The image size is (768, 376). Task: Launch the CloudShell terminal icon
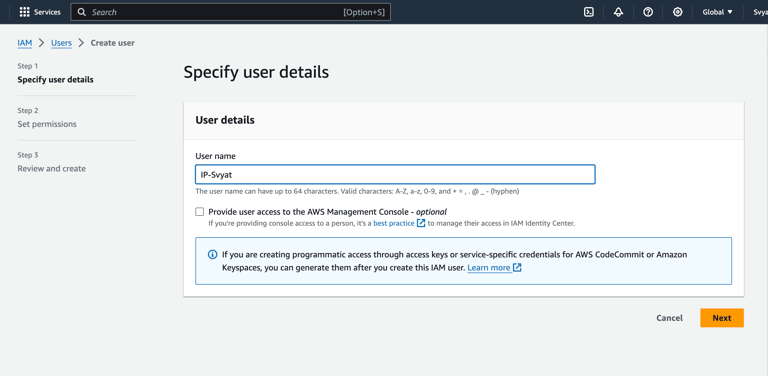pos(589,12)
